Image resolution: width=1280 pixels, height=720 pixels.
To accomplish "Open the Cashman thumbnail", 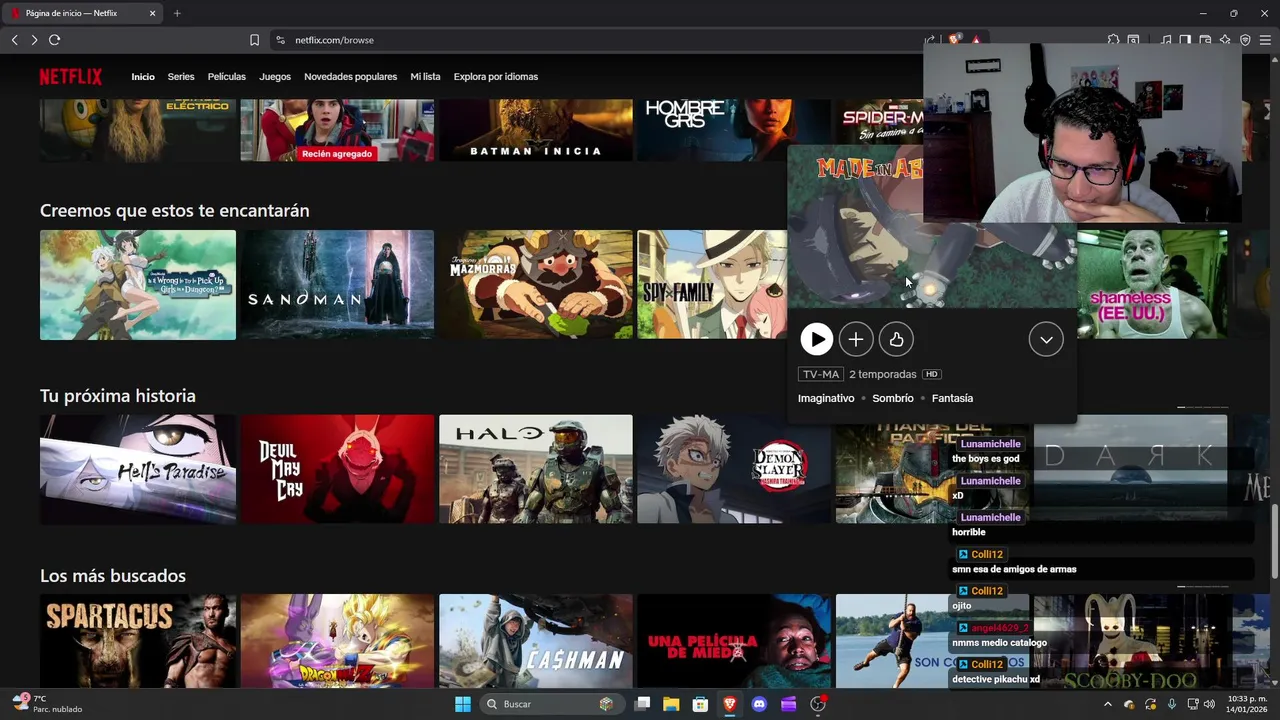I will pos(536,641).
